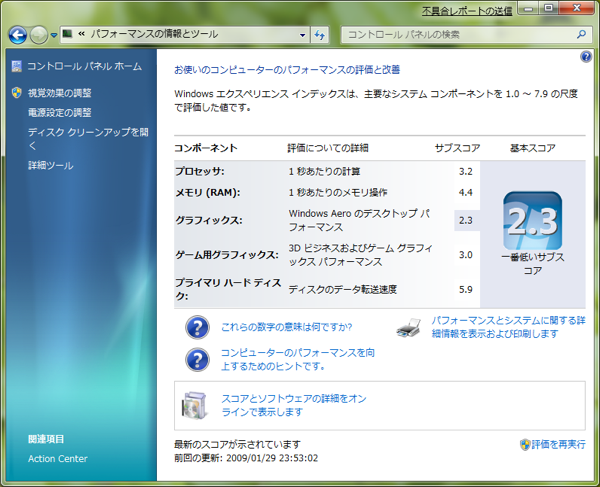Viewport: 600px width, 487px height.
Task: Maximize the window
Action: [x=549, y=9]
